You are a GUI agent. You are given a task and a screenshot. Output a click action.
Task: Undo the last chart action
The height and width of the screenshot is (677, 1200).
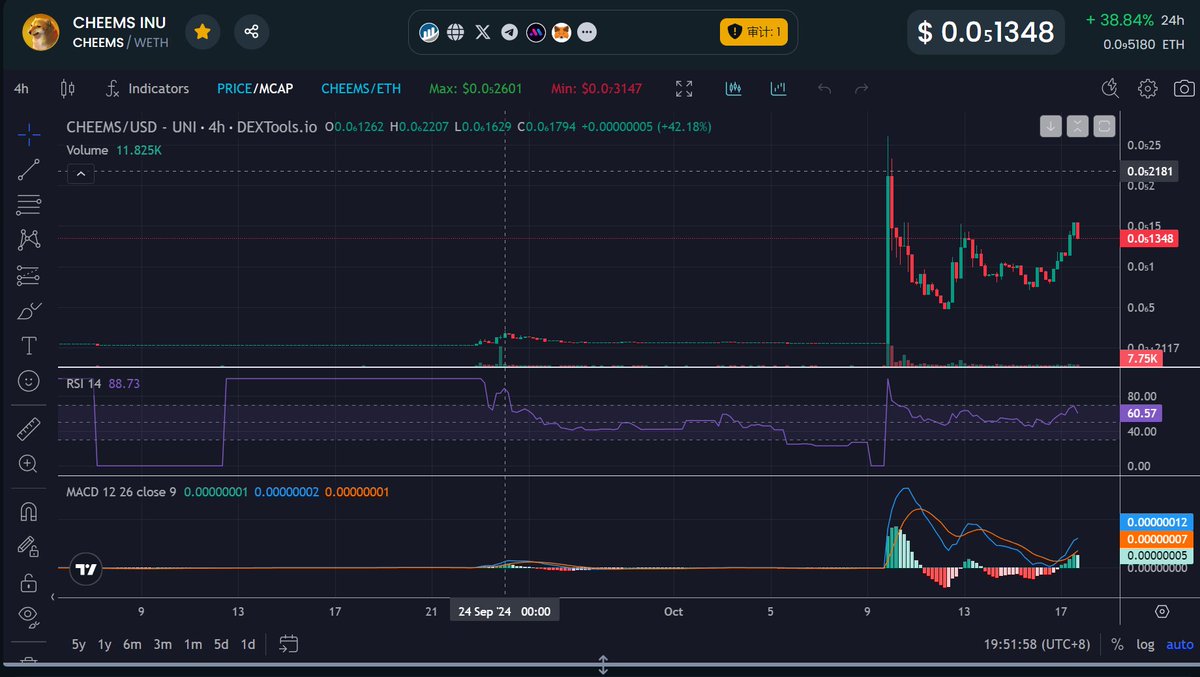click(x=825, y=88)
